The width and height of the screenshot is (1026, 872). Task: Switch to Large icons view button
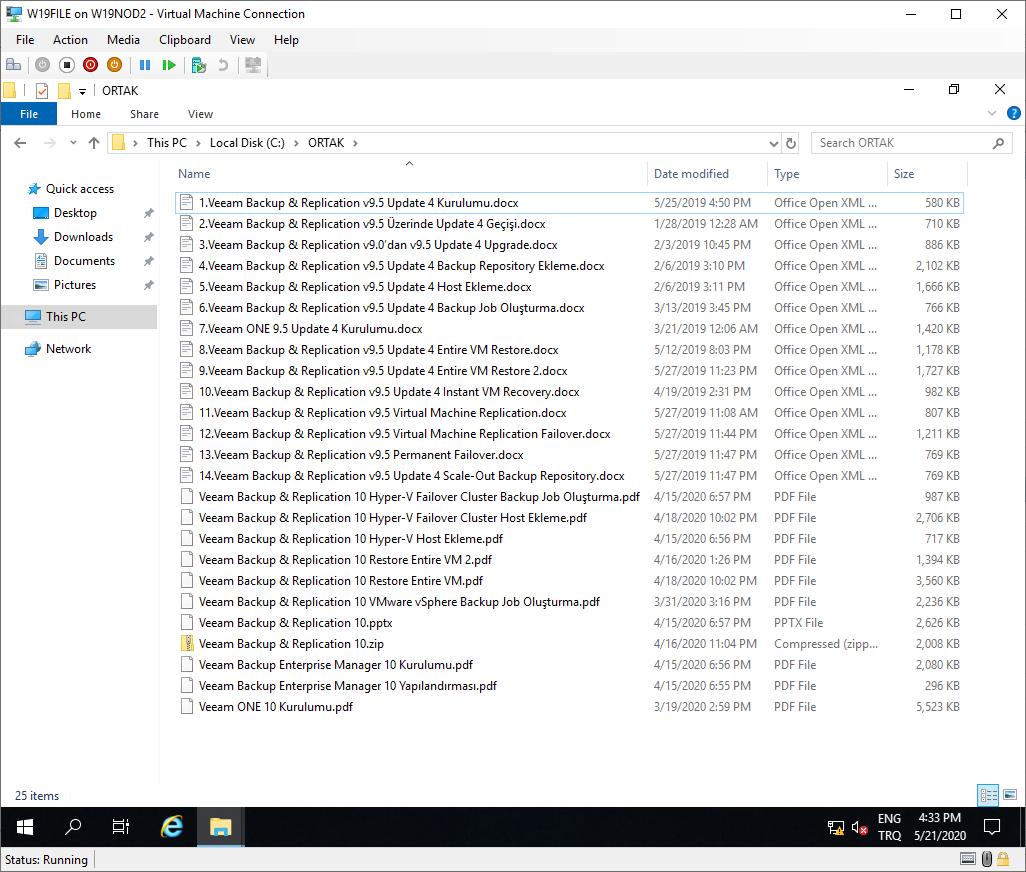pyautogui.click(x=1010, y=795)
